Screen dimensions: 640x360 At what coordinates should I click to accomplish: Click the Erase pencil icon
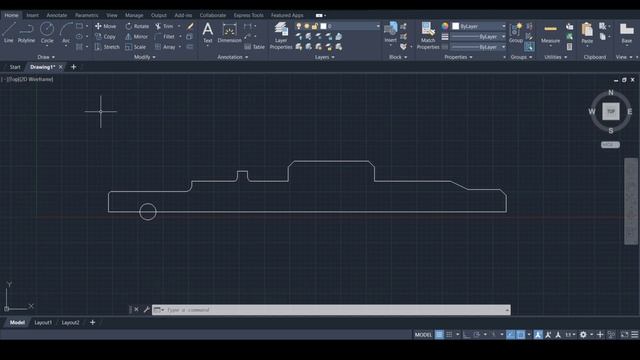(x=190, y=26)
